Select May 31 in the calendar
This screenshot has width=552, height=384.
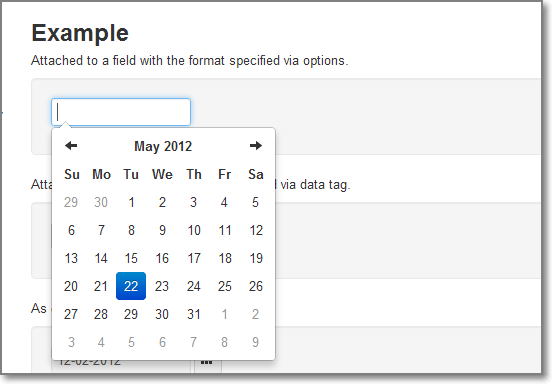click(194, 314)
